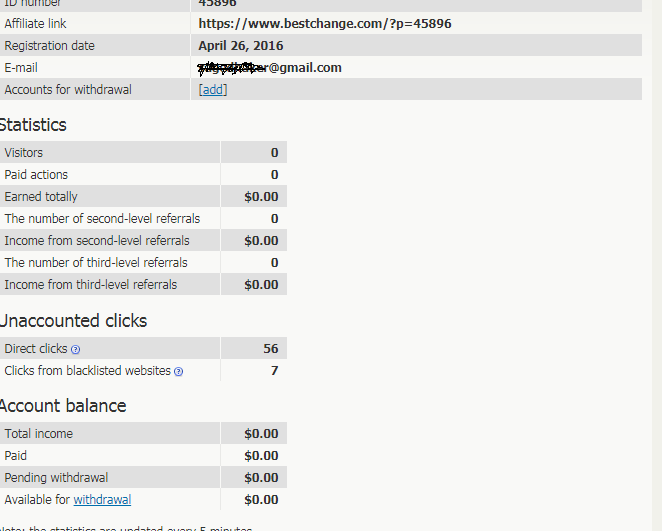Click Income from third-level referrals amount

[x=261, y=285]
